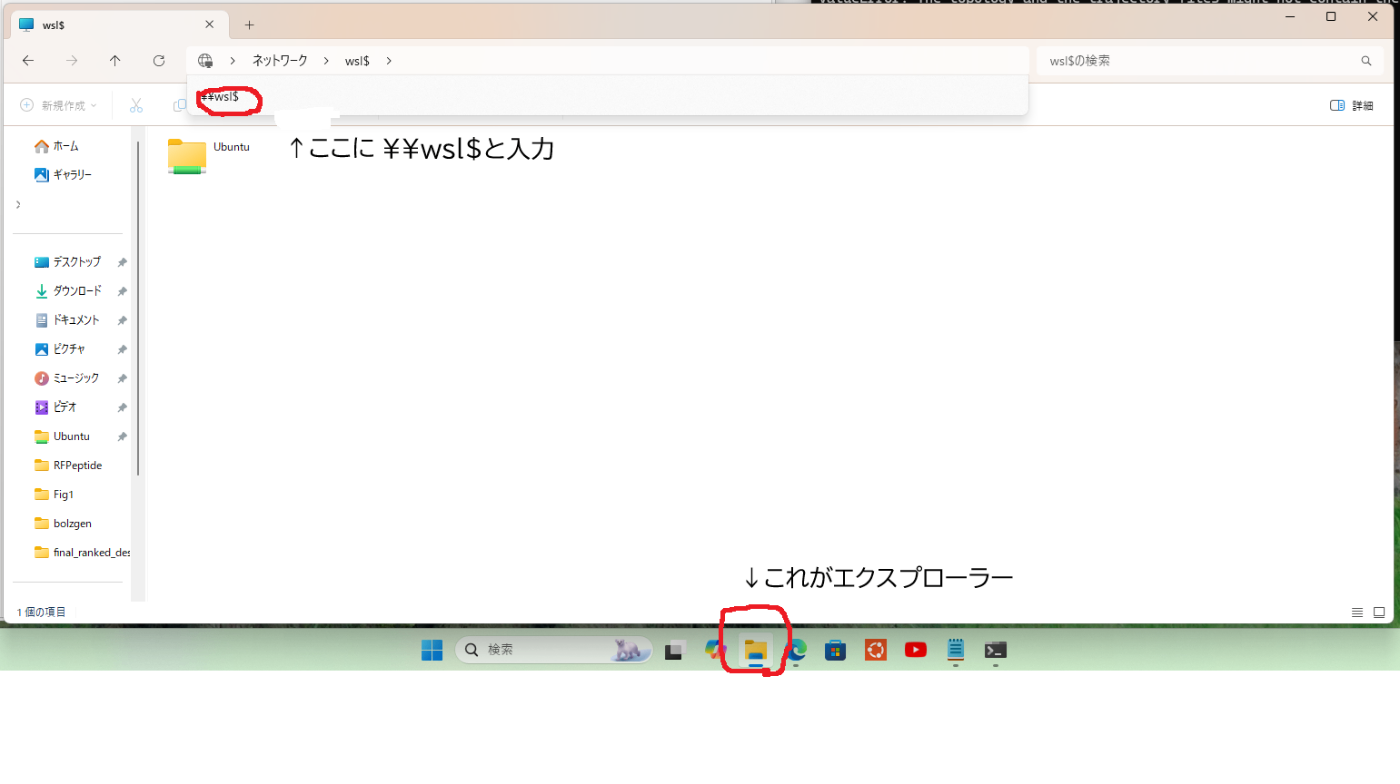
Task: Open Task View from taskbar
Action: [675, 650]
